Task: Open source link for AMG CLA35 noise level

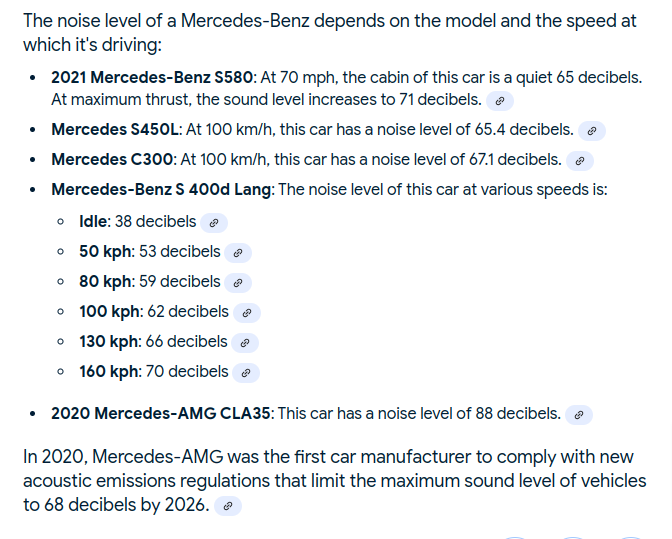Action: pos(579,415)
